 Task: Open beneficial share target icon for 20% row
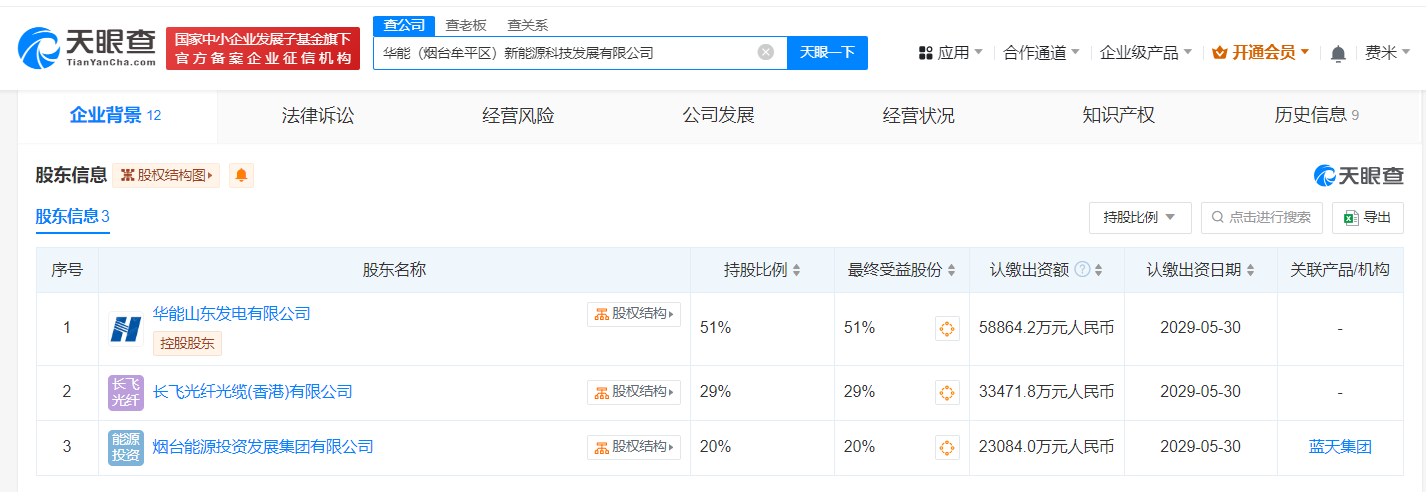click(x=947, y=447)
